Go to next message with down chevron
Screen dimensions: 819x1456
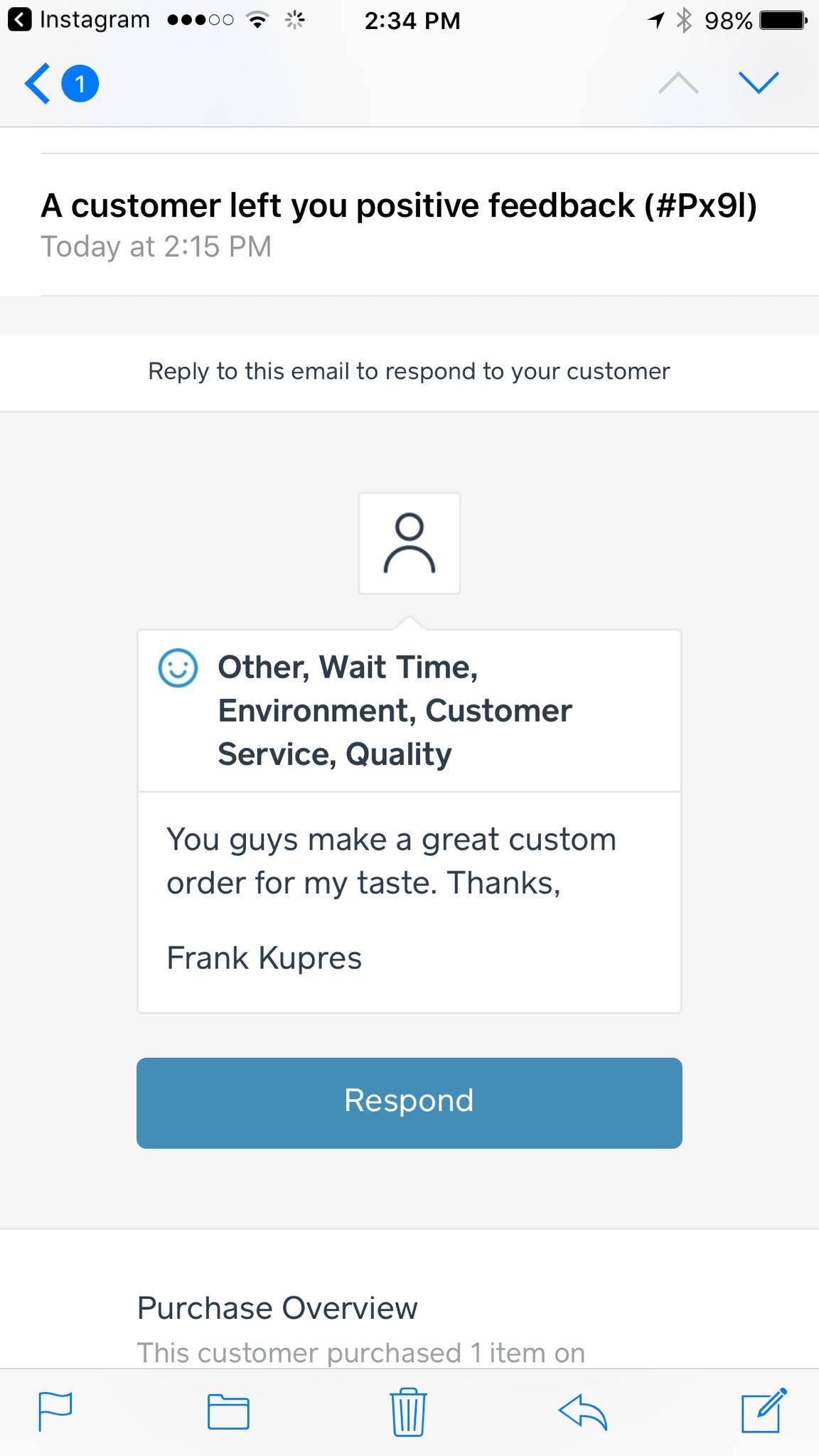[x=759, y=83]
